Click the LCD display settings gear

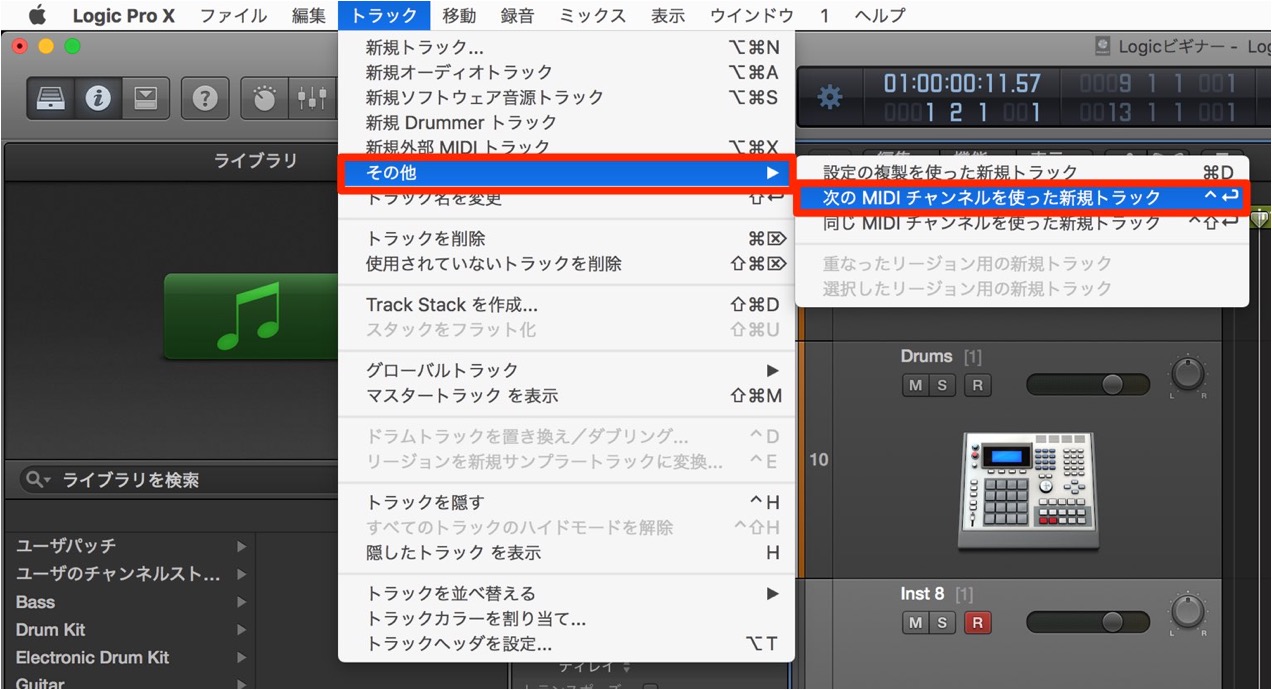click(829, 97)
